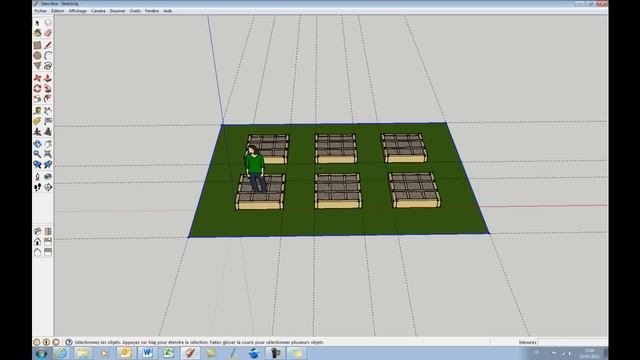Viewport: 640px width, 360px height.
Task: Open Internet Explorer from the taskbar
Action: tap(61, 353)
